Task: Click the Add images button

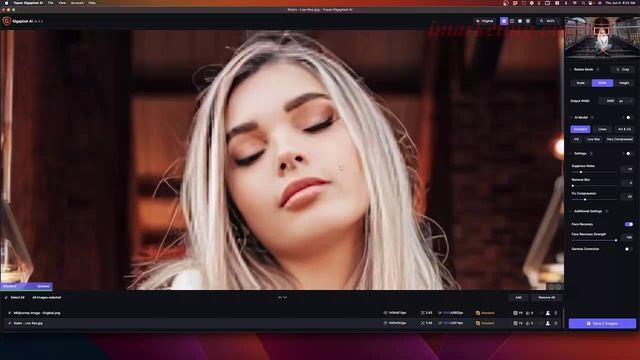Action: pyautogui.click(x=518, y=298)
